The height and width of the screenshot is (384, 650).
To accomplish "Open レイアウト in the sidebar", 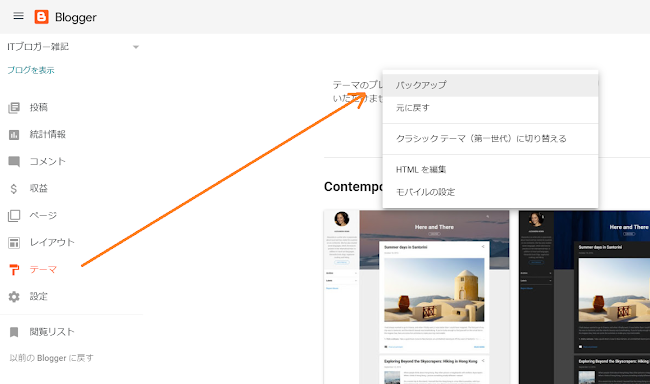I will coord(52,242).
